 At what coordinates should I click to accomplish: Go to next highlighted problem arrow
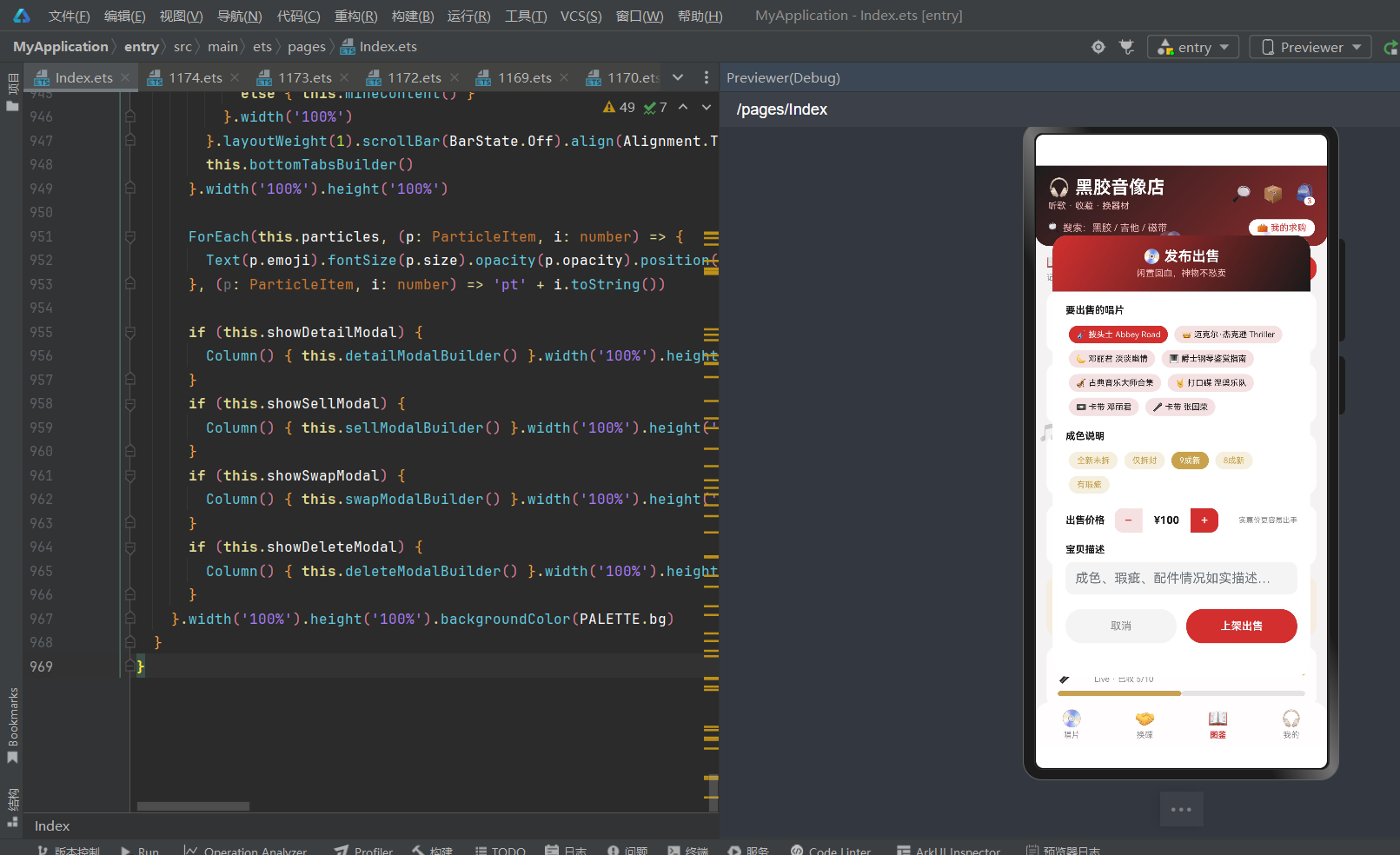[706, 107]
